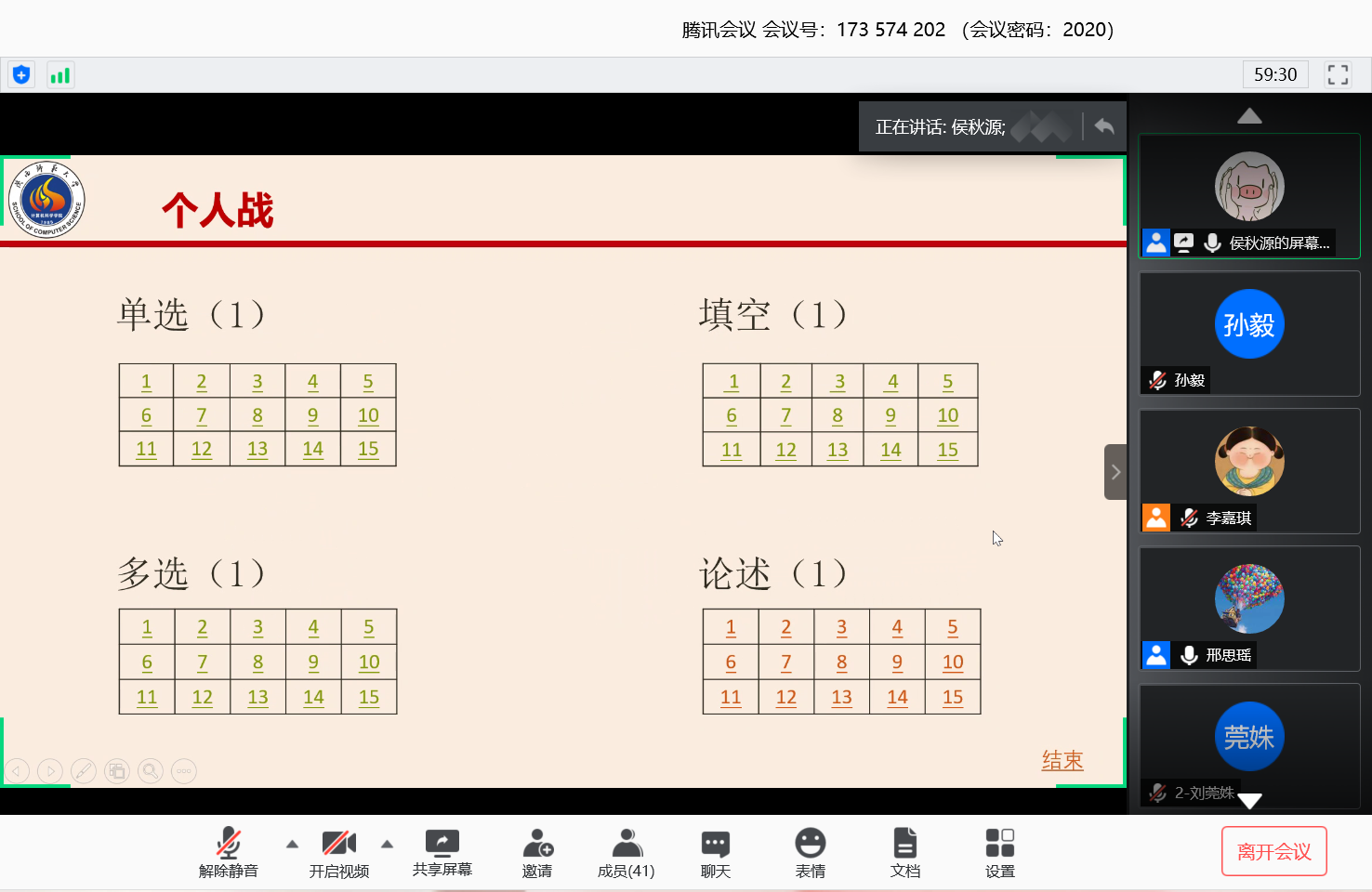
Task: Toggle full screen mode
Action: coord(1338,74)
